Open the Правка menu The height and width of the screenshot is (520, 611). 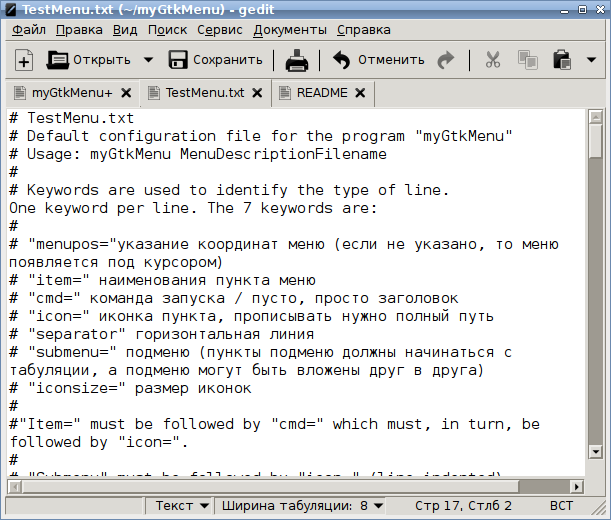(79, 30)
